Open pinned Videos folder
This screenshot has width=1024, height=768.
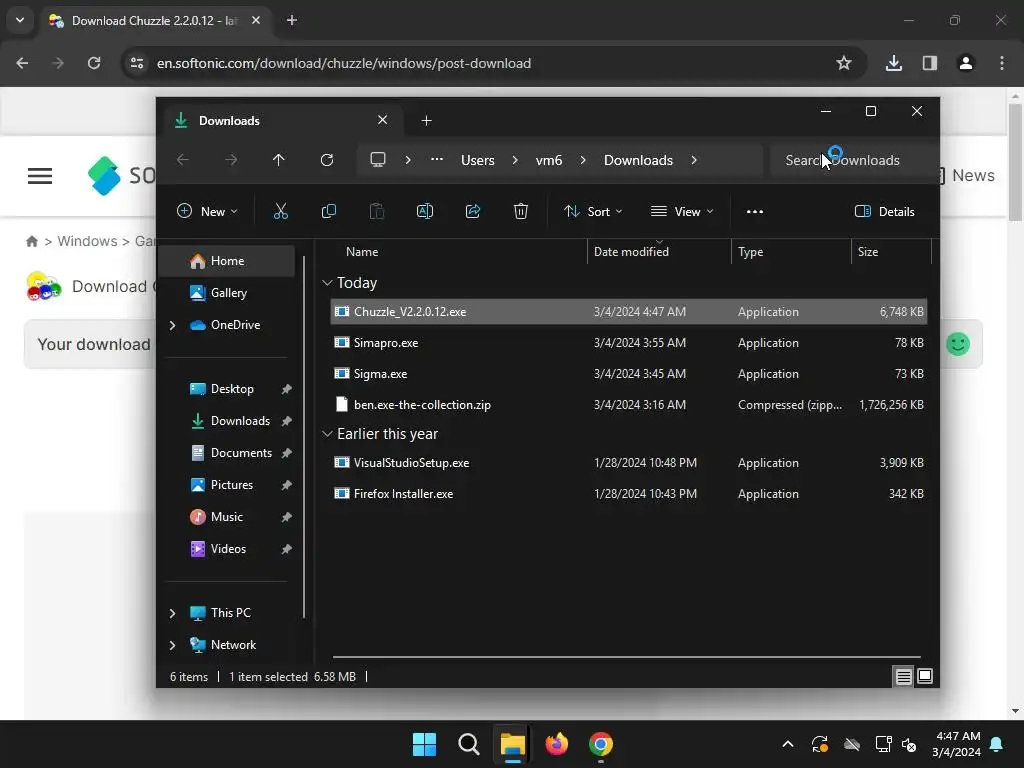229,549
